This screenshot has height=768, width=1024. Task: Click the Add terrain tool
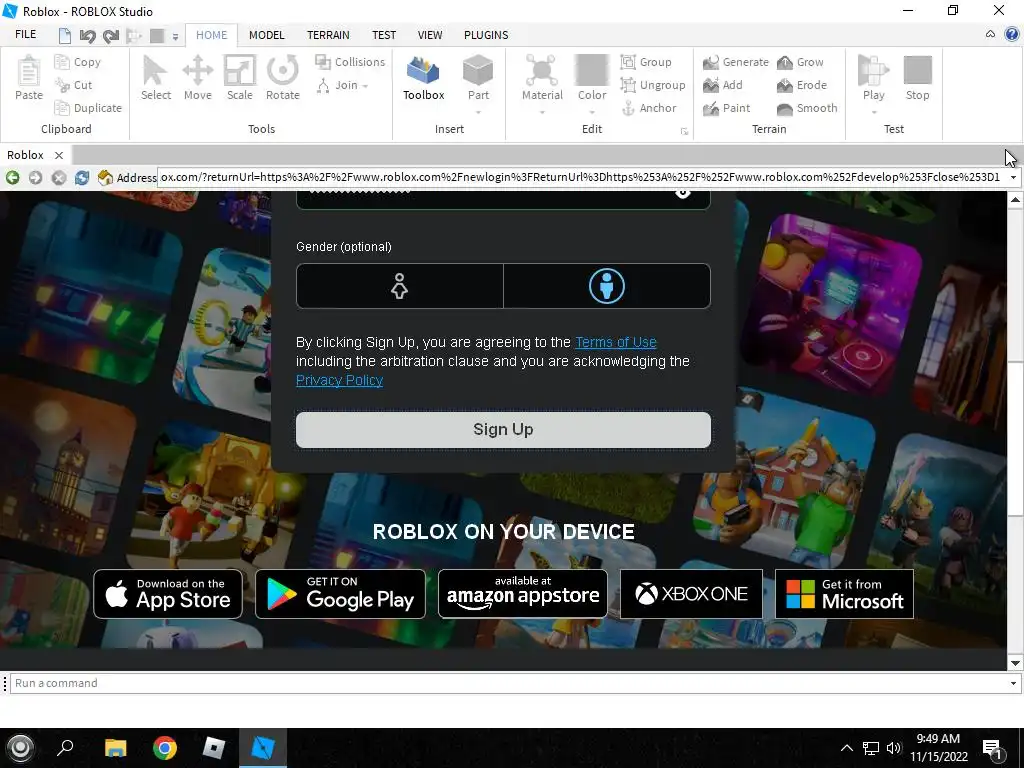(722, 85)
